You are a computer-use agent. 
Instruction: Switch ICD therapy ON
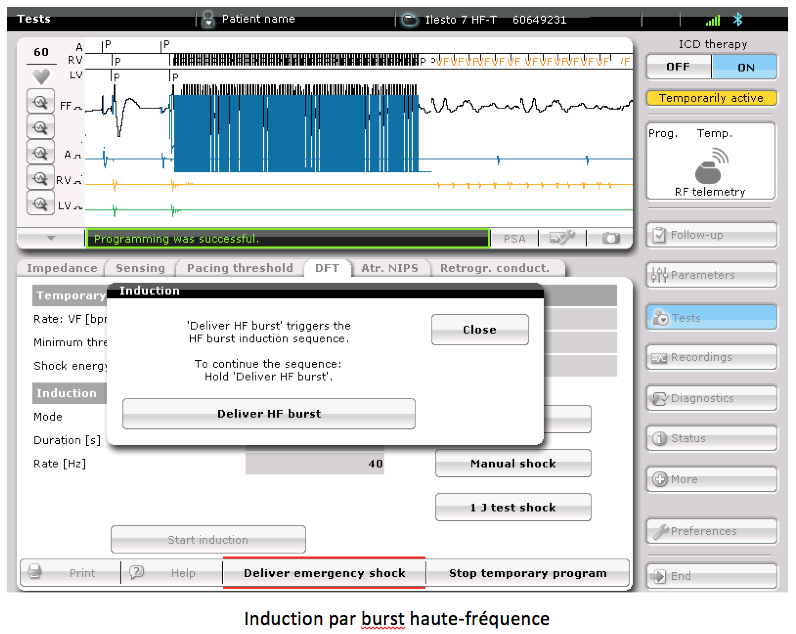point(745,67)
